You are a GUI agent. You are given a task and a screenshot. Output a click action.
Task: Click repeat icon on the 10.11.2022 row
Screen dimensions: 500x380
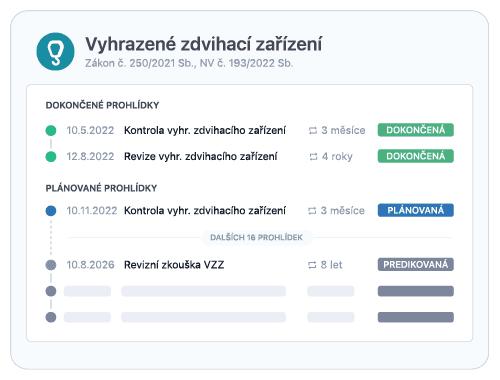tap(312, 211)
